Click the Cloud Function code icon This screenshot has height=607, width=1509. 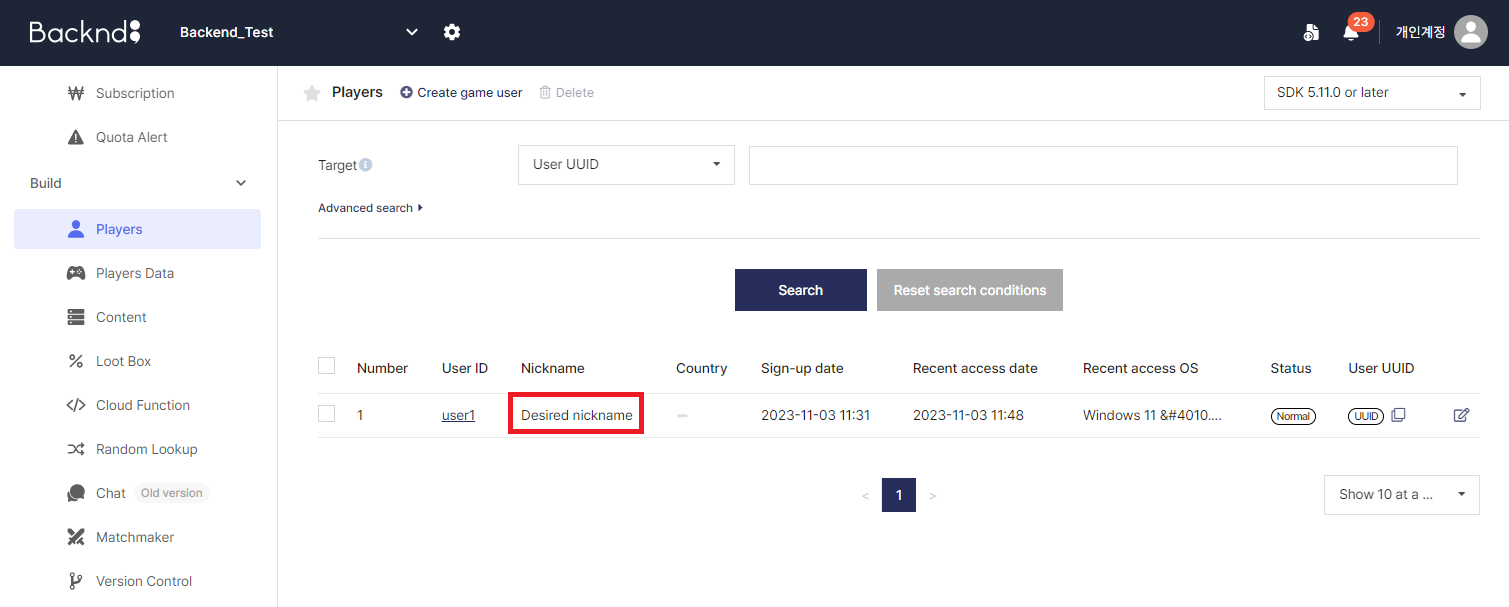point(76,405)
